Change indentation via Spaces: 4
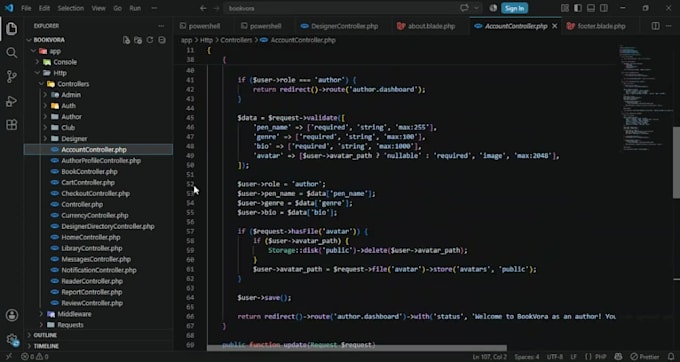The height and width of the screenshot is (362, 680). click(x=526, y=357)
